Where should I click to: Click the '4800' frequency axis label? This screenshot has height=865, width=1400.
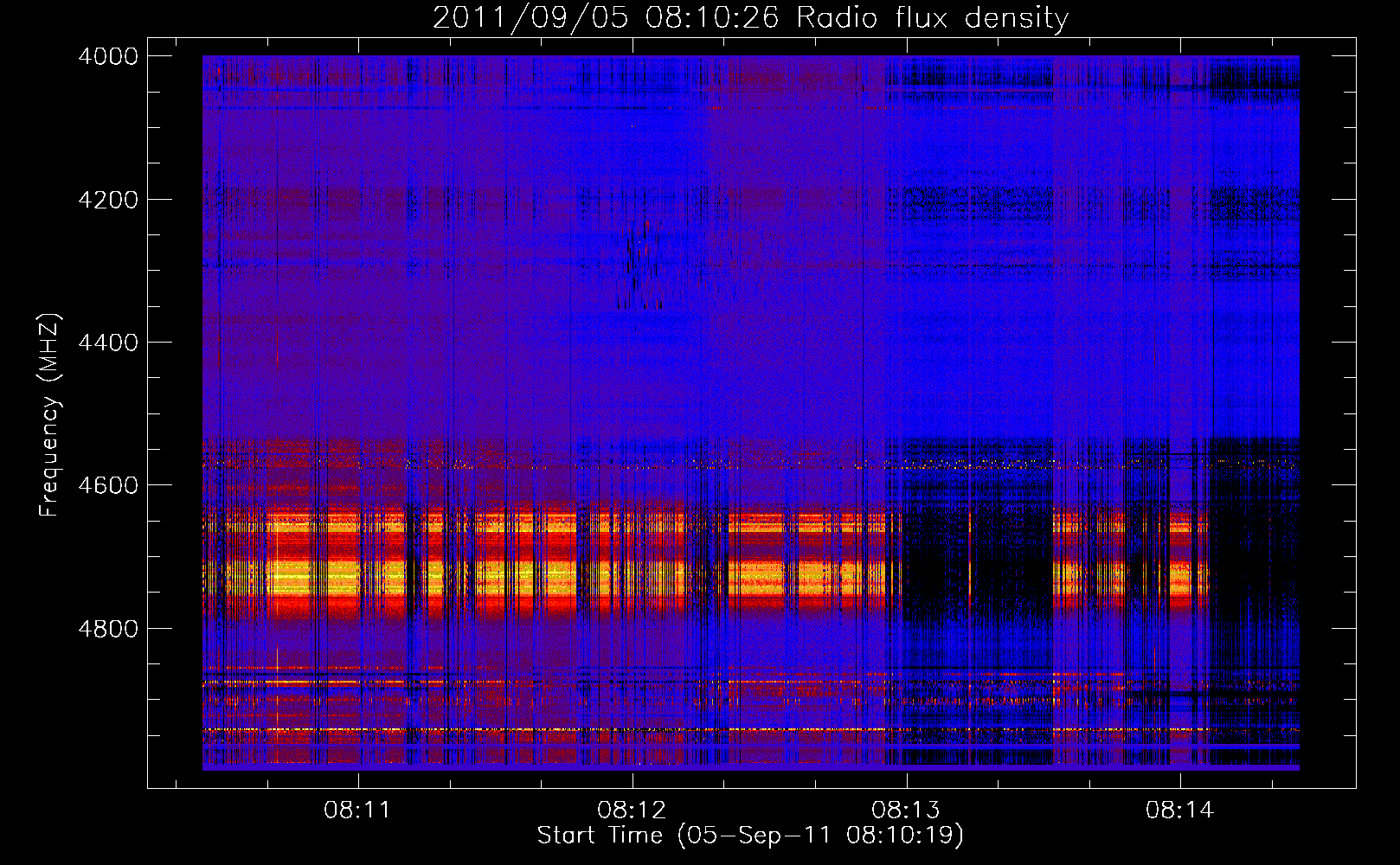pos(108,629)
